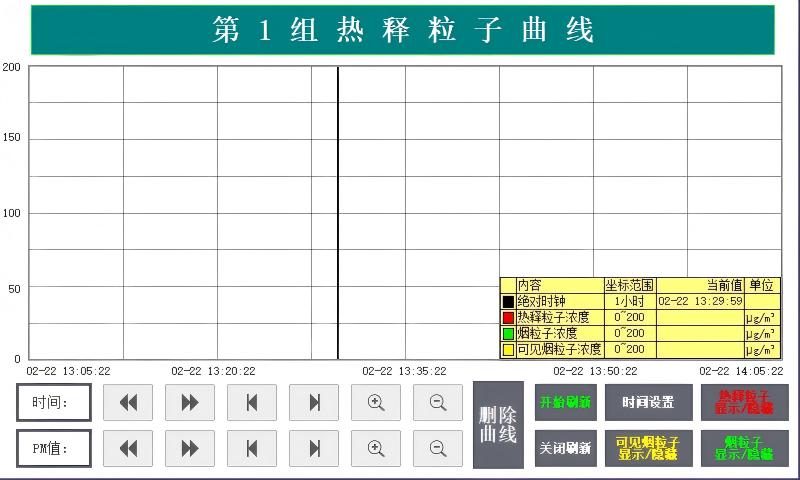The image size is (800, 480).
Task: Click the 02-22 13:20:22 axis label
Action: click(213, 371)
